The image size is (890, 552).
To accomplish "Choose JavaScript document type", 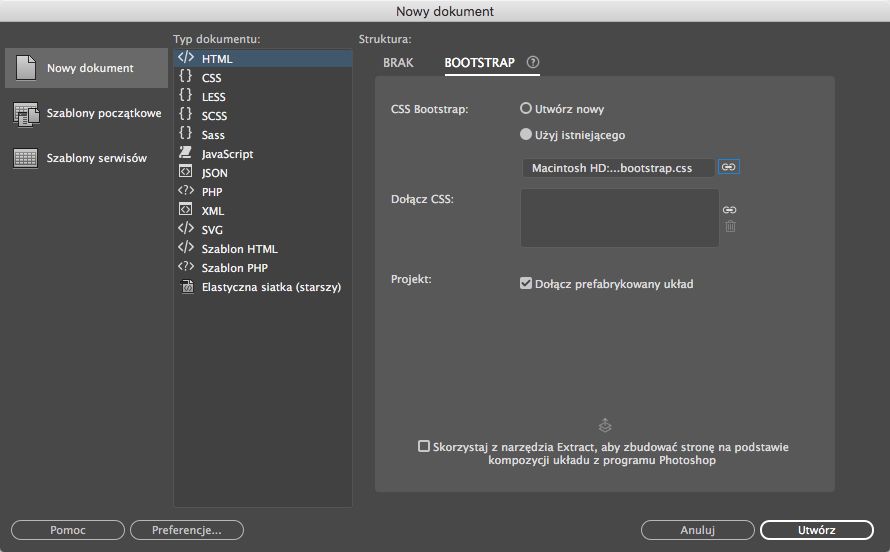I will tap(263, 154).
